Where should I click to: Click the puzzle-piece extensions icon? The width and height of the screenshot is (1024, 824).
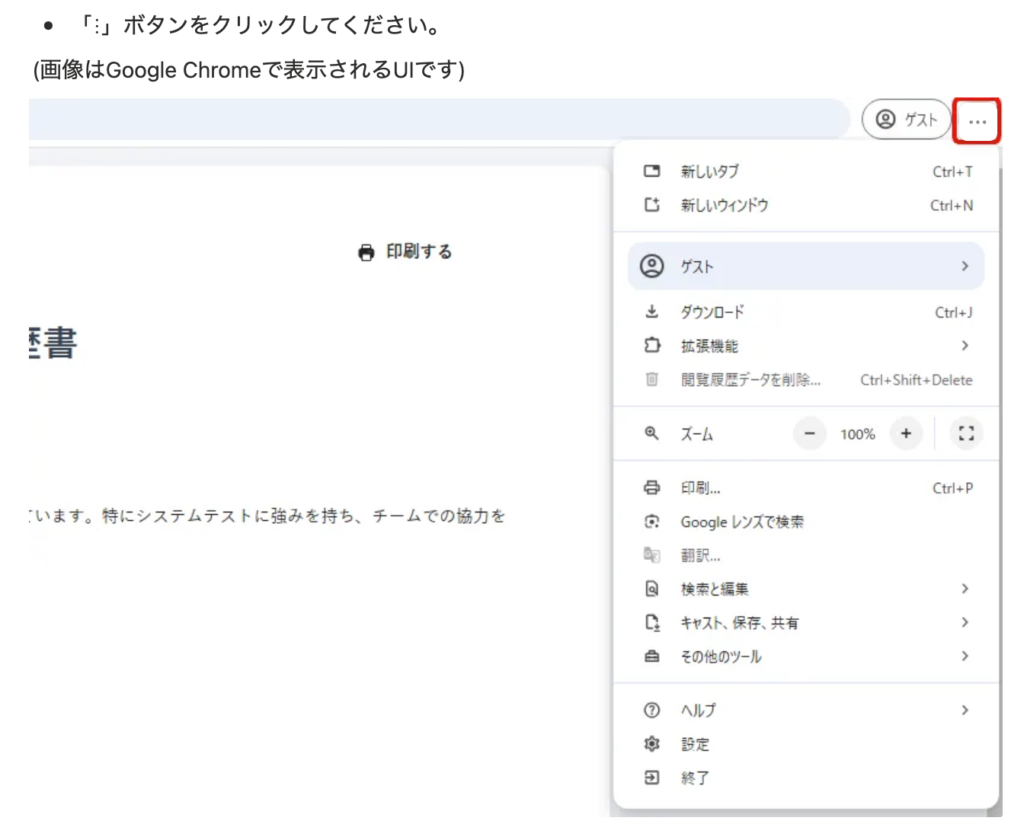tap(652, 346)
